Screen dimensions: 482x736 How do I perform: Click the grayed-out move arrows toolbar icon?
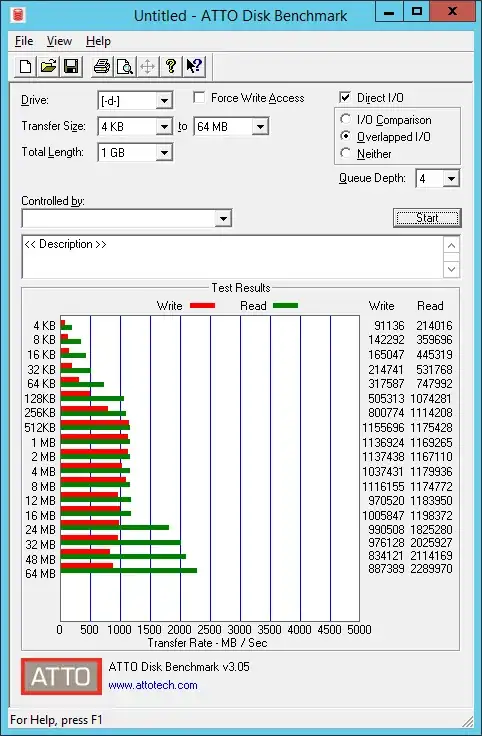point(147,67)
